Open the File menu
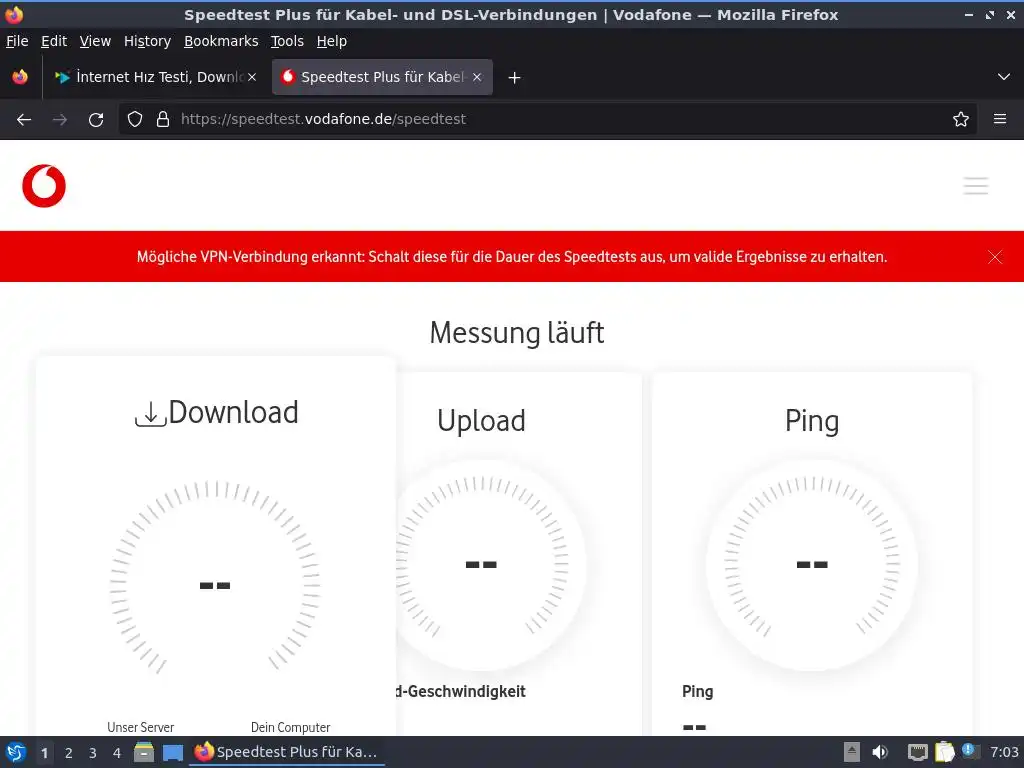1024x768 pixels. click(x=17, y=41)
